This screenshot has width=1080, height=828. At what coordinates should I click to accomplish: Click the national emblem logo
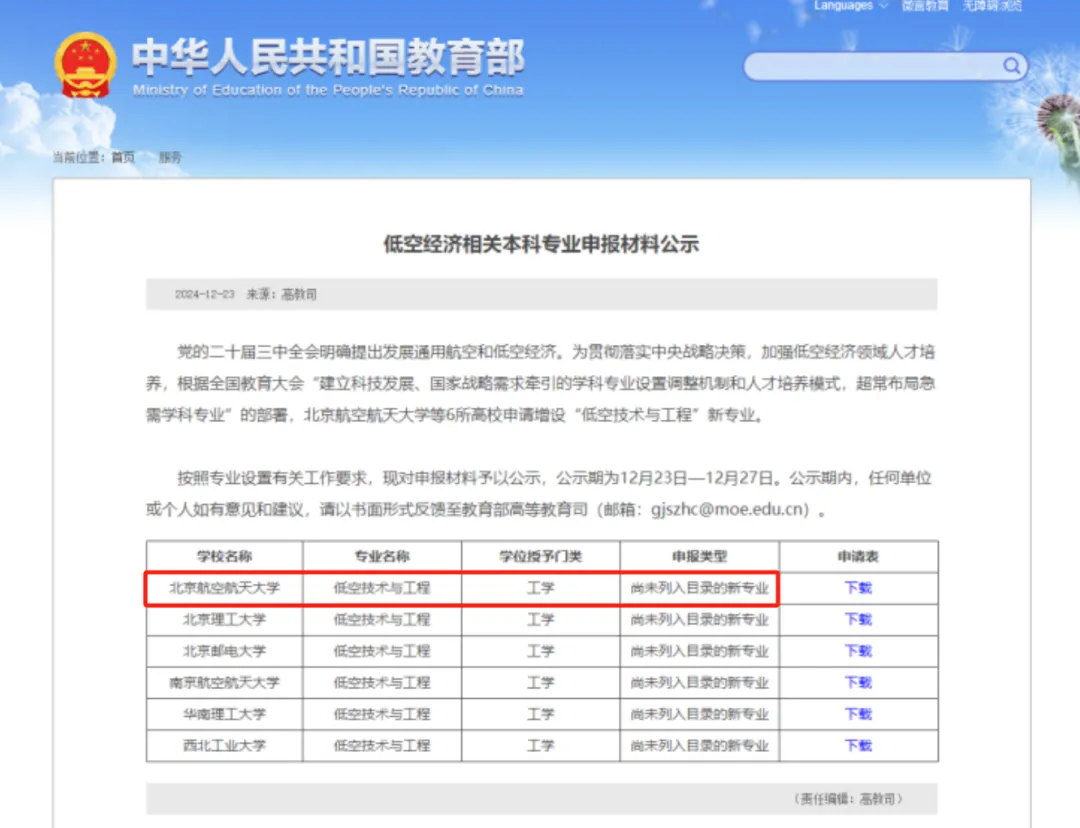click(85, 65)
